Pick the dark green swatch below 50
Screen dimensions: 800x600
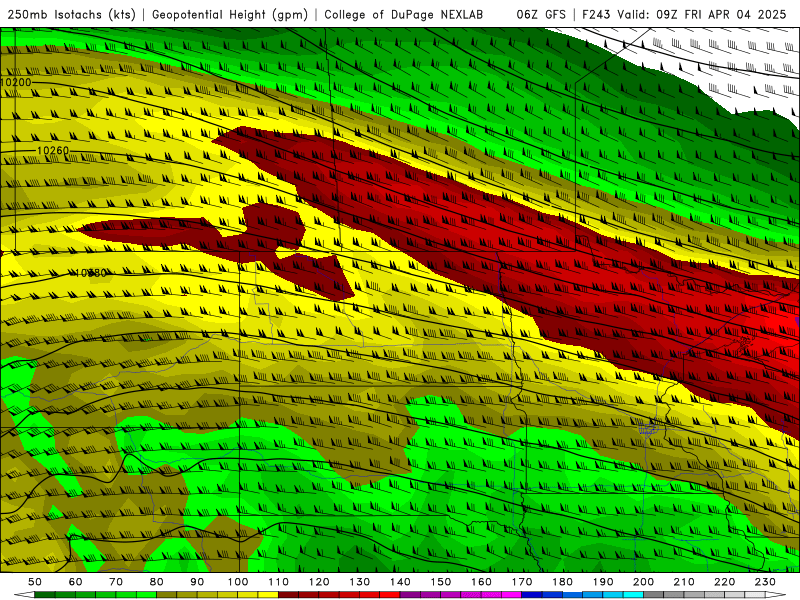click(x=45, y=595)
